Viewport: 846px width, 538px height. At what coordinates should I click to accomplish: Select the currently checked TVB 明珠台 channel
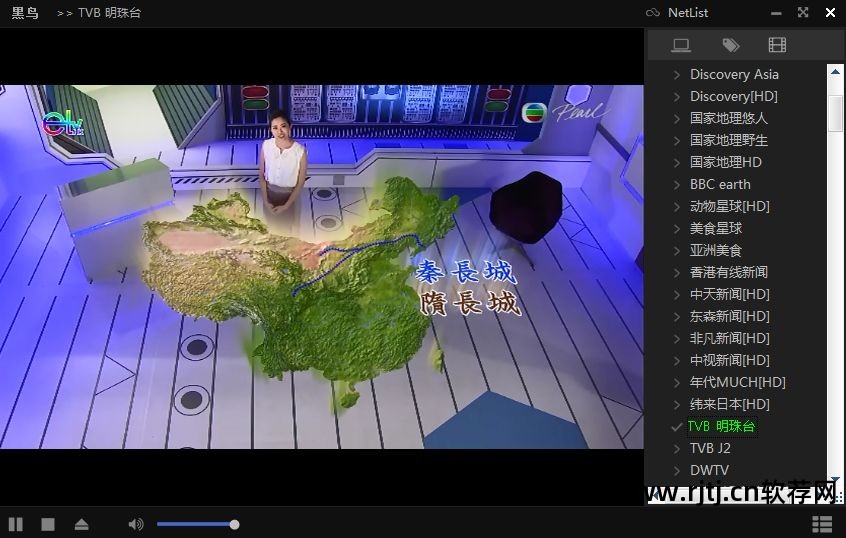point(721,427)
